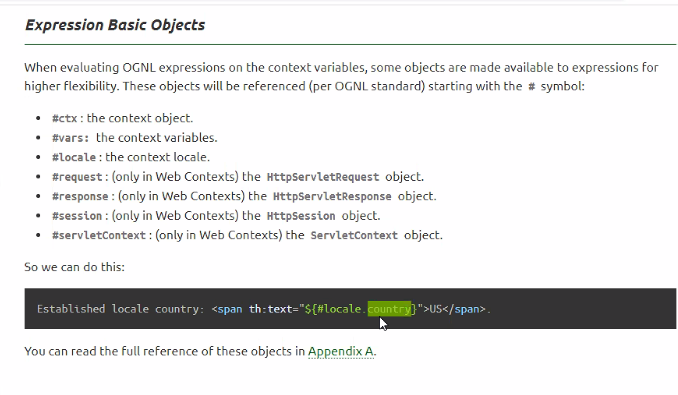Viewport: 678px width, 395px height.
Task: Click the HttpServletRequest code text
Action: tap(323, 177)
